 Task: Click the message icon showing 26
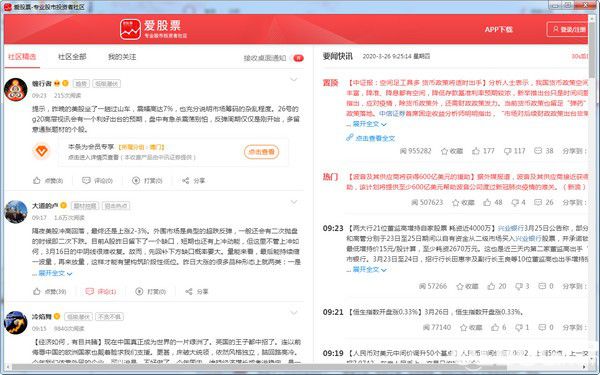click(x=538, y=202)
